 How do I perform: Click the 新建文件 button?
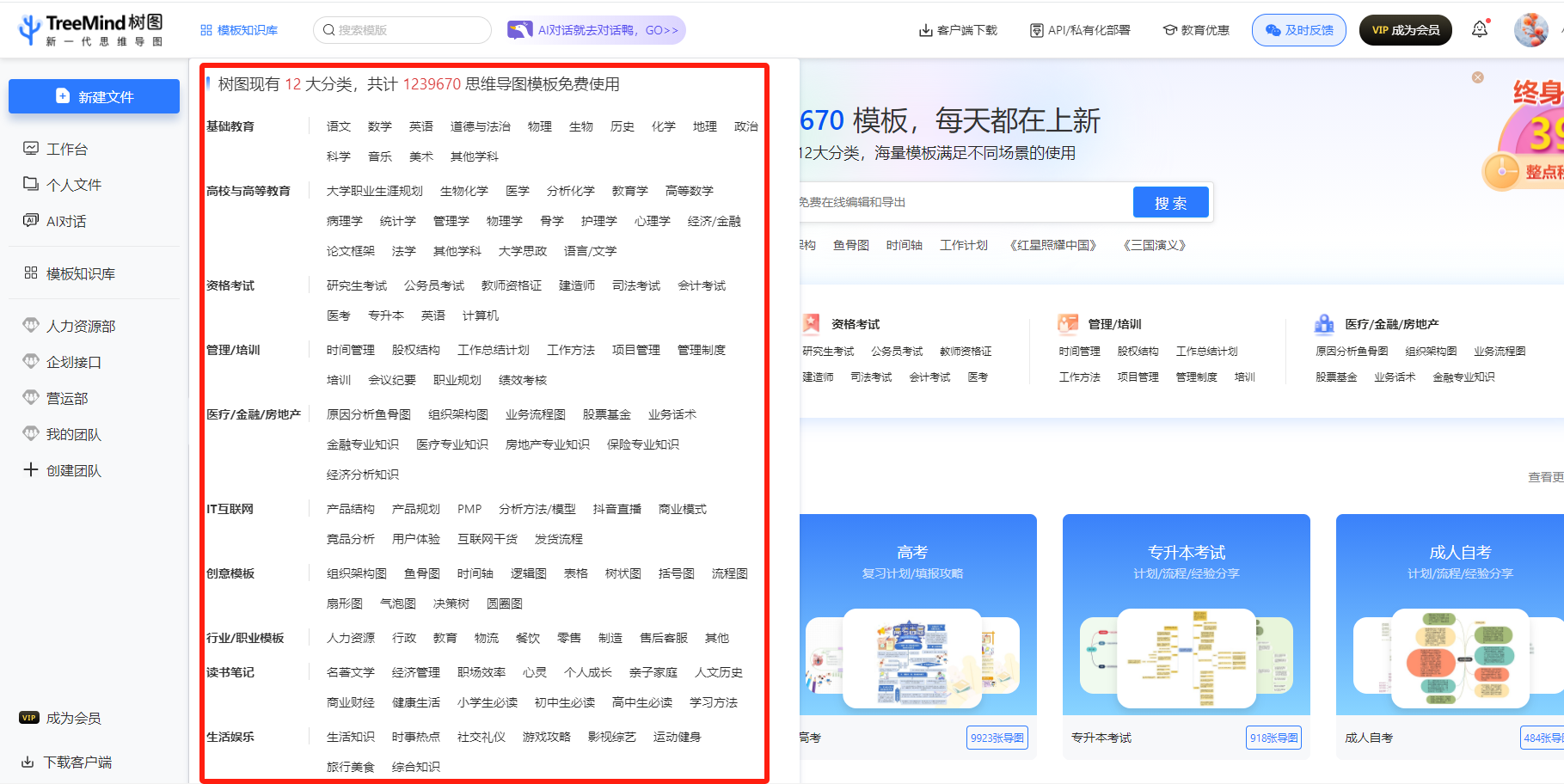pos(94,96)
